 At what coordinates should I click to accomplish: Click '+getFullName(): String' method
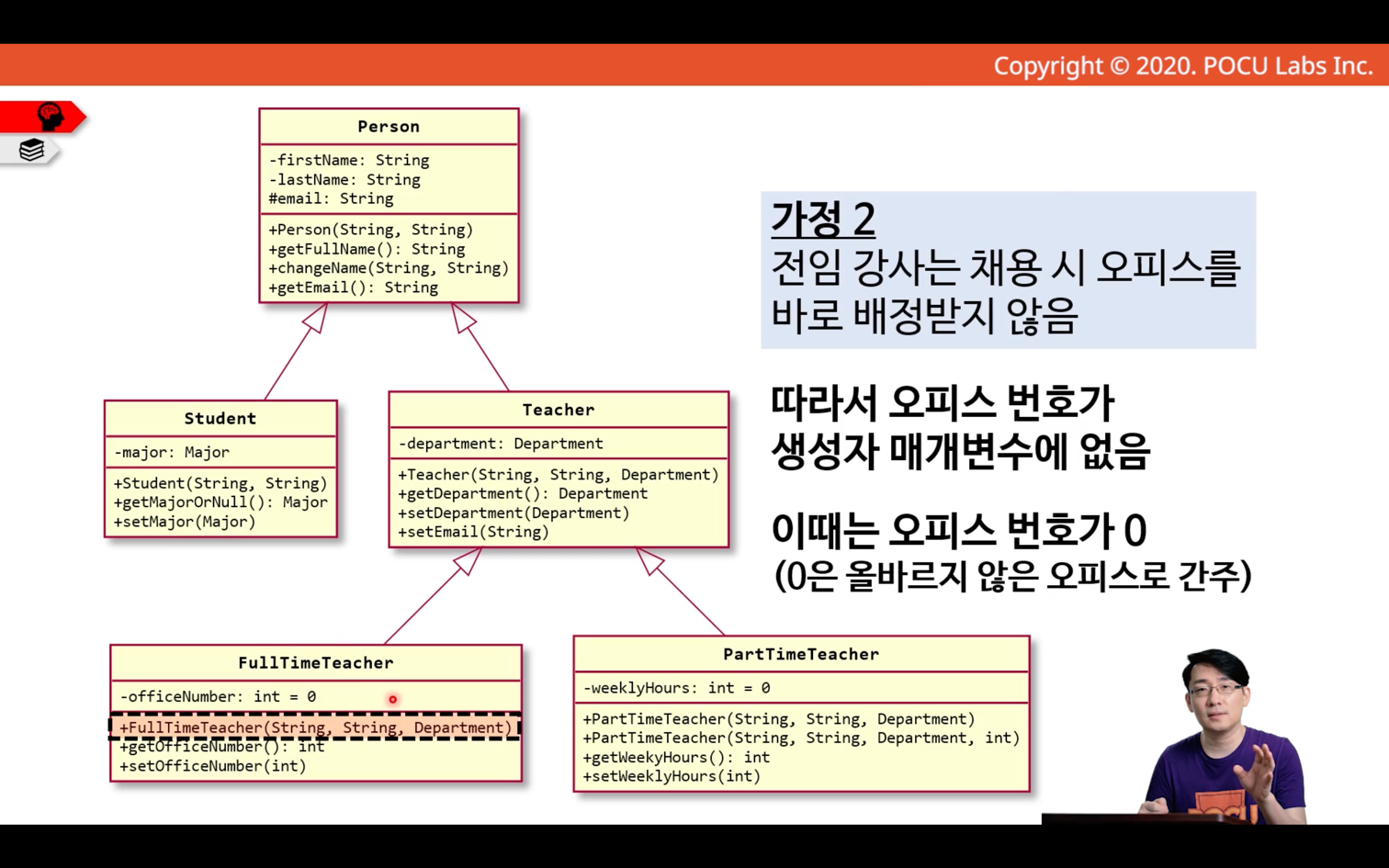coord(367,249)
